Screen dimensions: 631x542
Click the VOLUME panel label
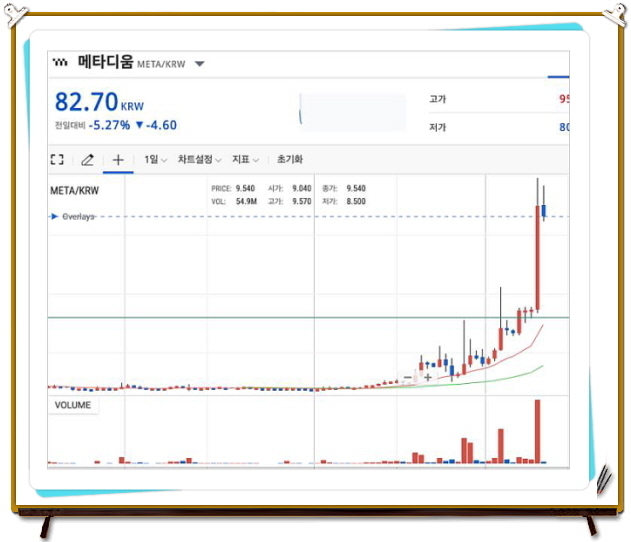click(73, 405)
